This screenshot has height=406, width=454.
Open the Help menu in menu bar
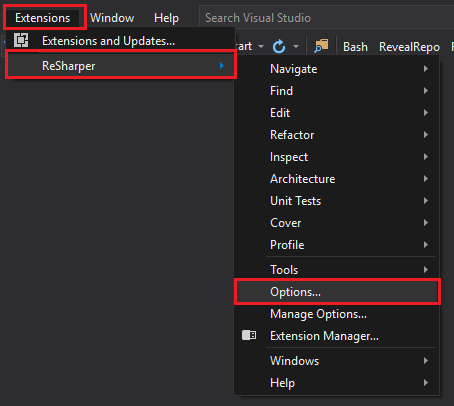(x=166, y=18)
